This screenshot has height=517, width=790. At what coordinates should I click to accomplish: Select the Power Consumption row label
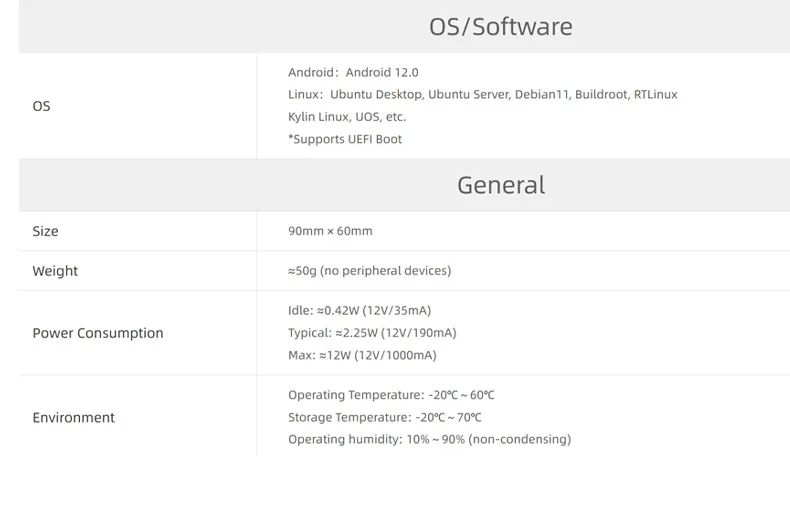pos(98,333)
